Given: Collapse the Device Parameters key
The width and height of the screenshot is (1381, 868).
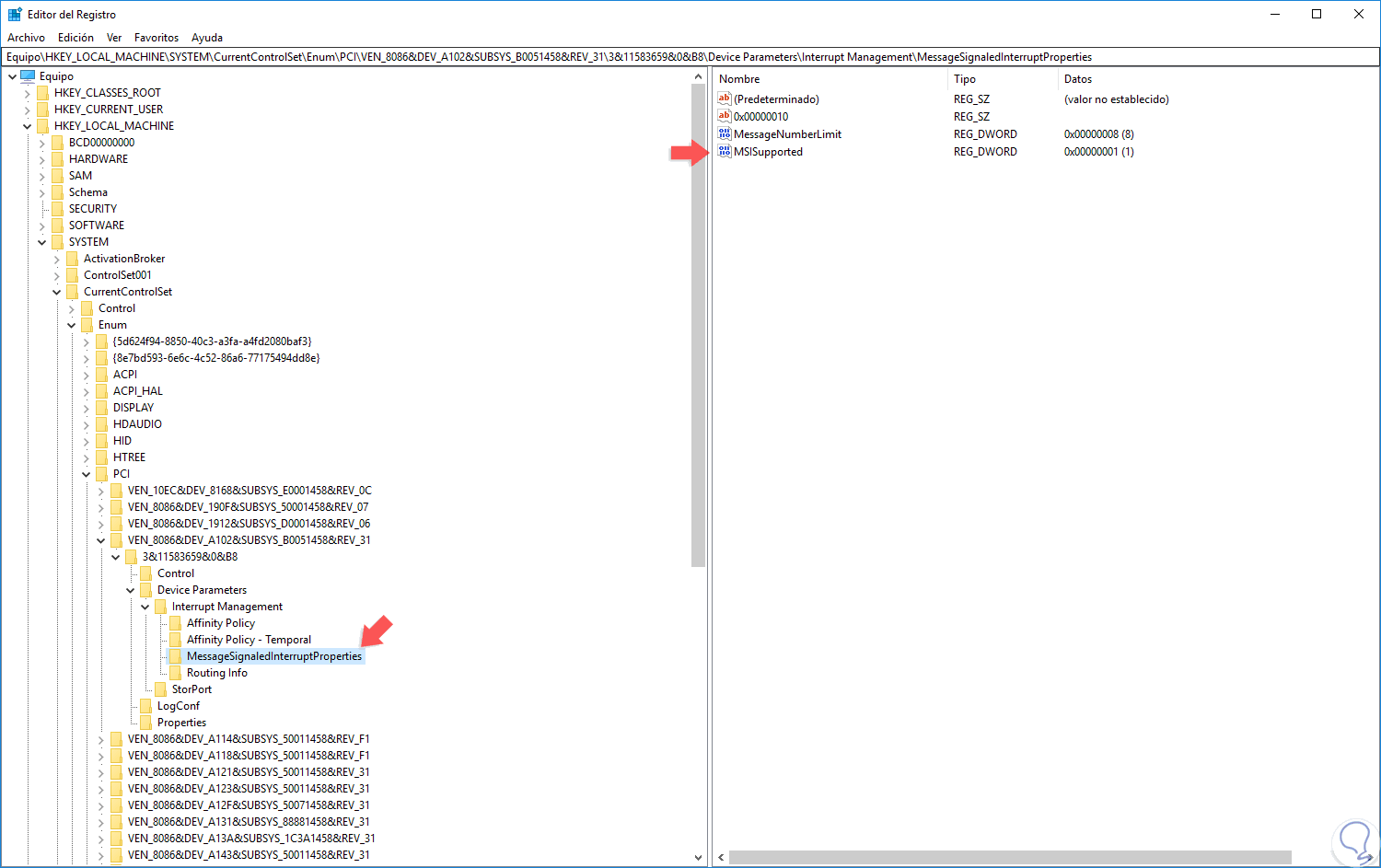Looking at the screenshot, I should click(130, 590).
